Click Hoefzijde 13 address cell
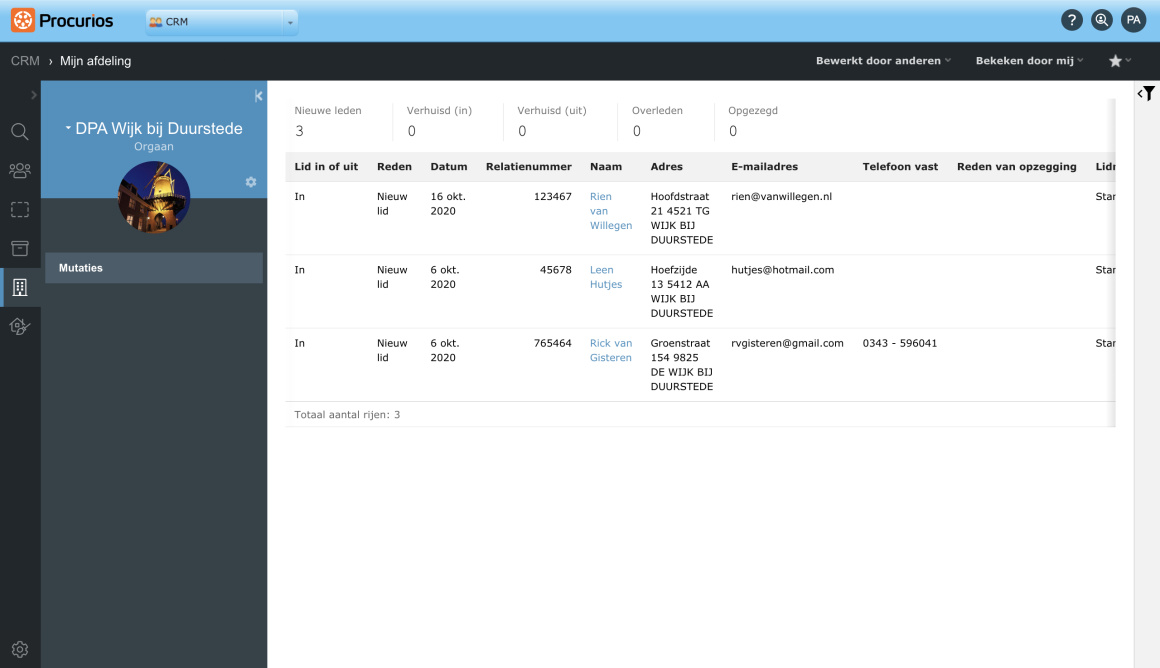 point(681,291)
